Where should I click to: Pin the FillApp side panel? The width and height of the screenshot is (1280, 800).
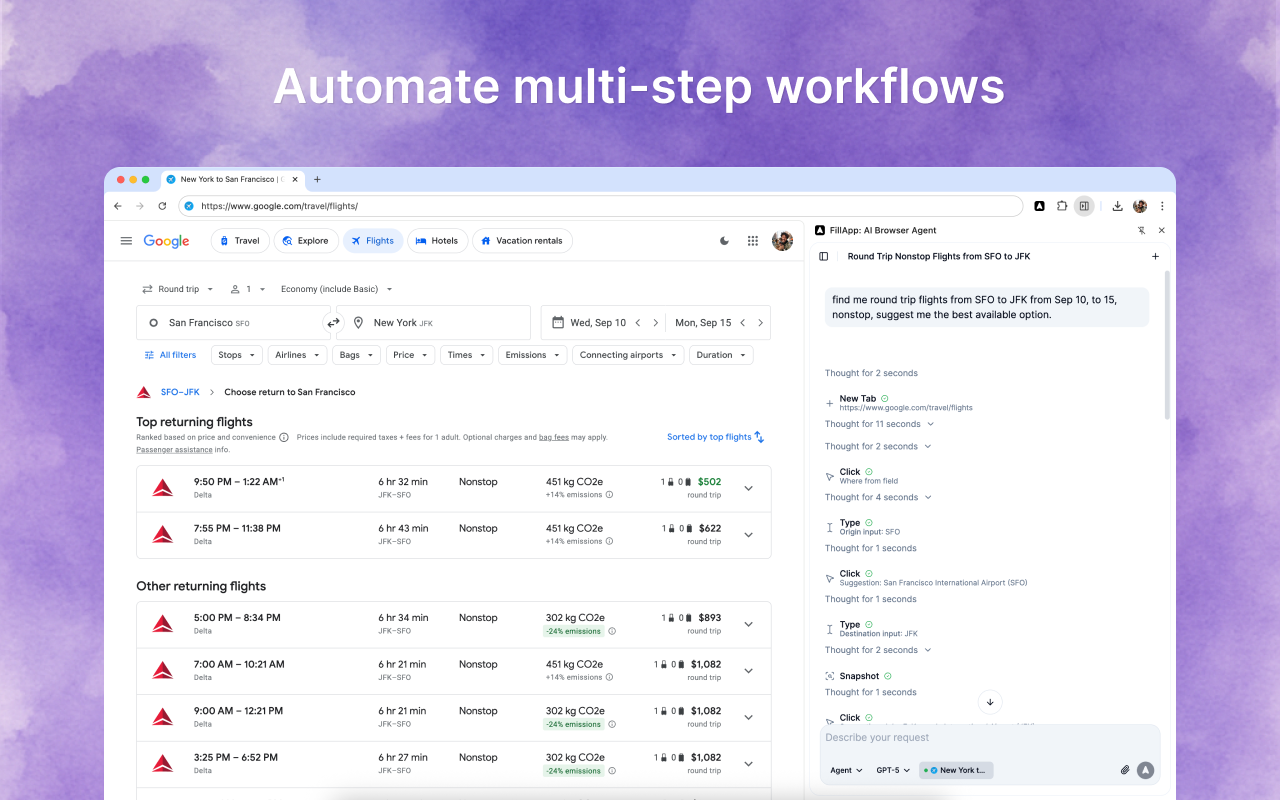(1141, 230)
